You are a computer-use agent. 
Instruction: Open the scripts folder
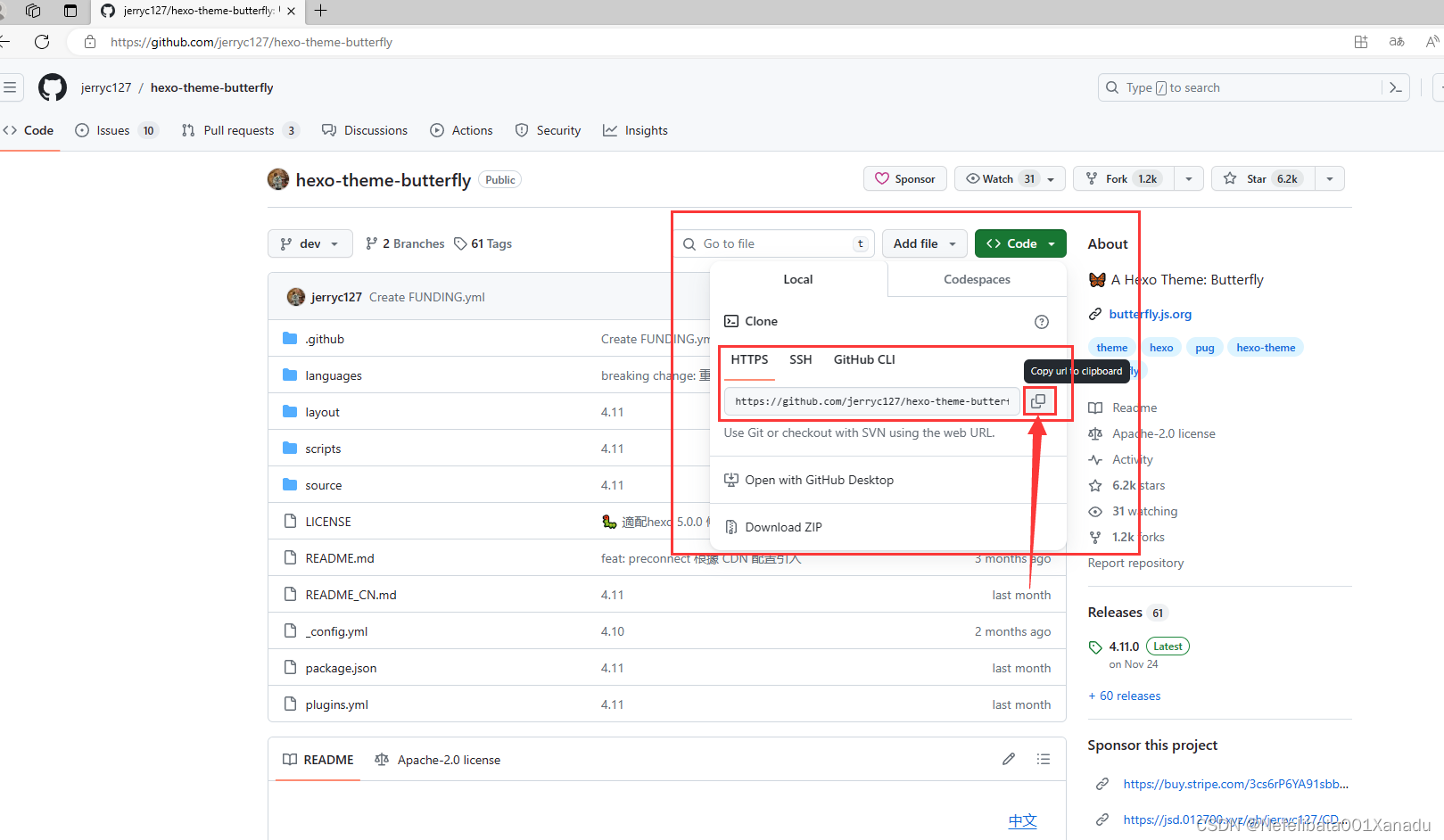[323, 449]
